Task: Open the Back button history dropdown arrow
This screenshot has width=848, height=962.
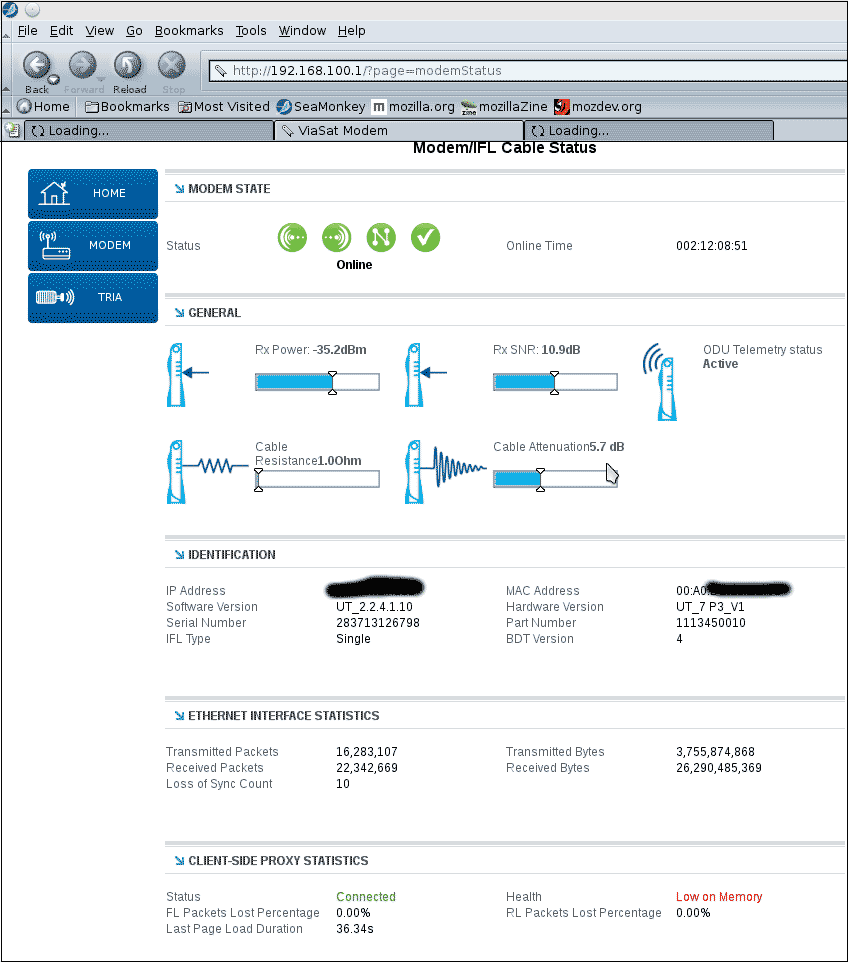Action: [53, 79]
